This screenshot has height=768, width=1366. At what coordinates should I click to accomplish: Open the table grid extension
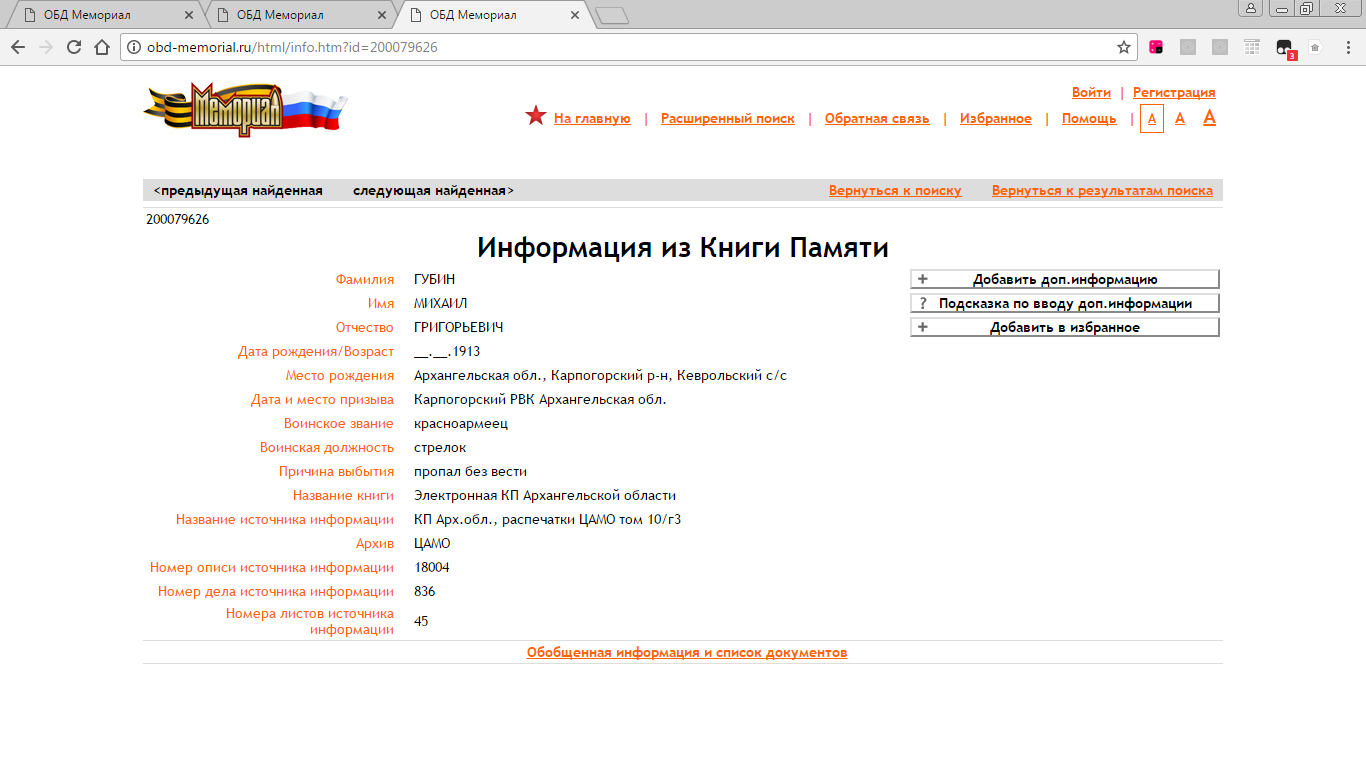coord(1252,47)
